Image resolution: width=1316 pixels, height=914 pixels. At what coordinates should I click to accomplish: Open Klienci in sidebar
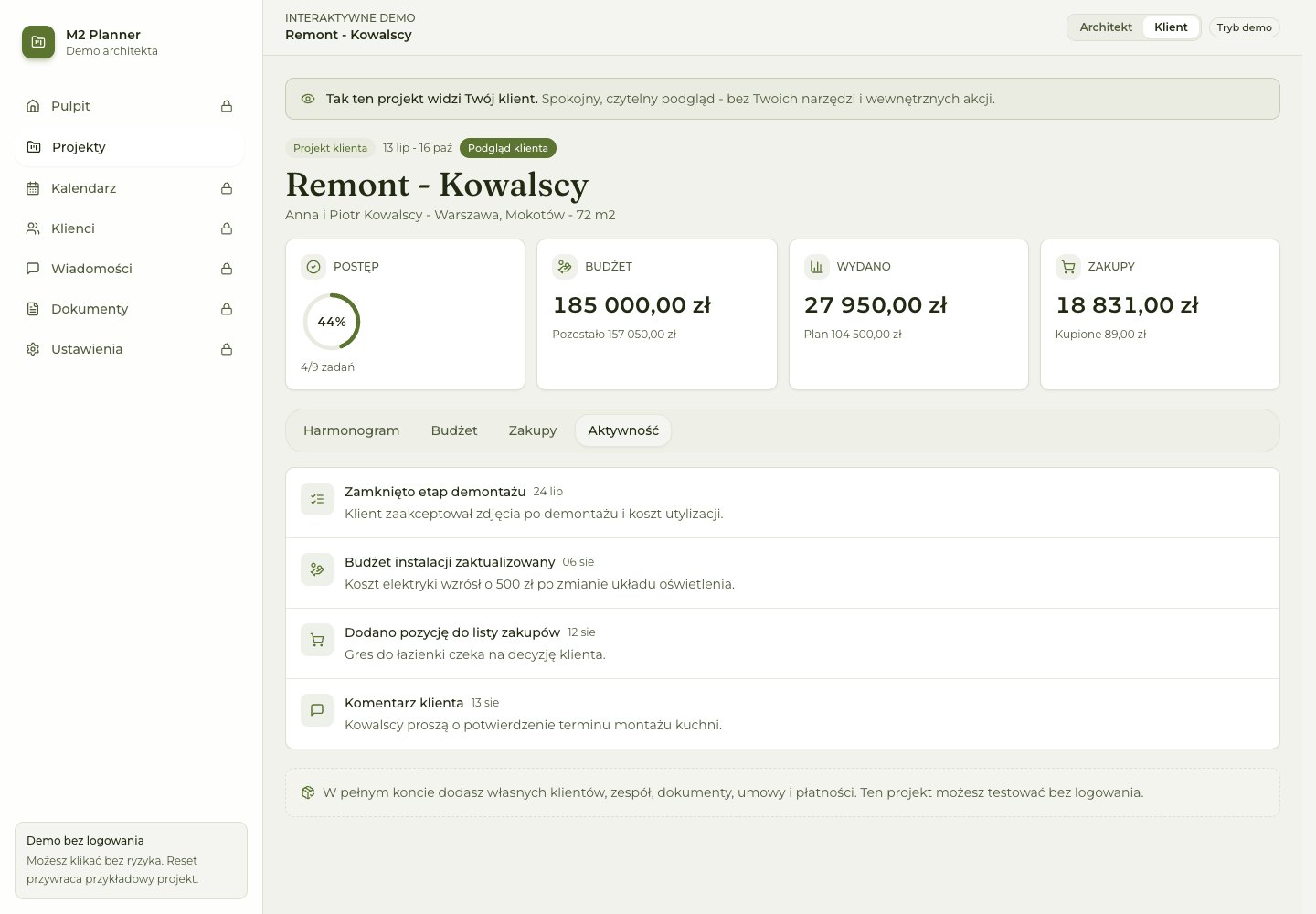click(129, 228)
